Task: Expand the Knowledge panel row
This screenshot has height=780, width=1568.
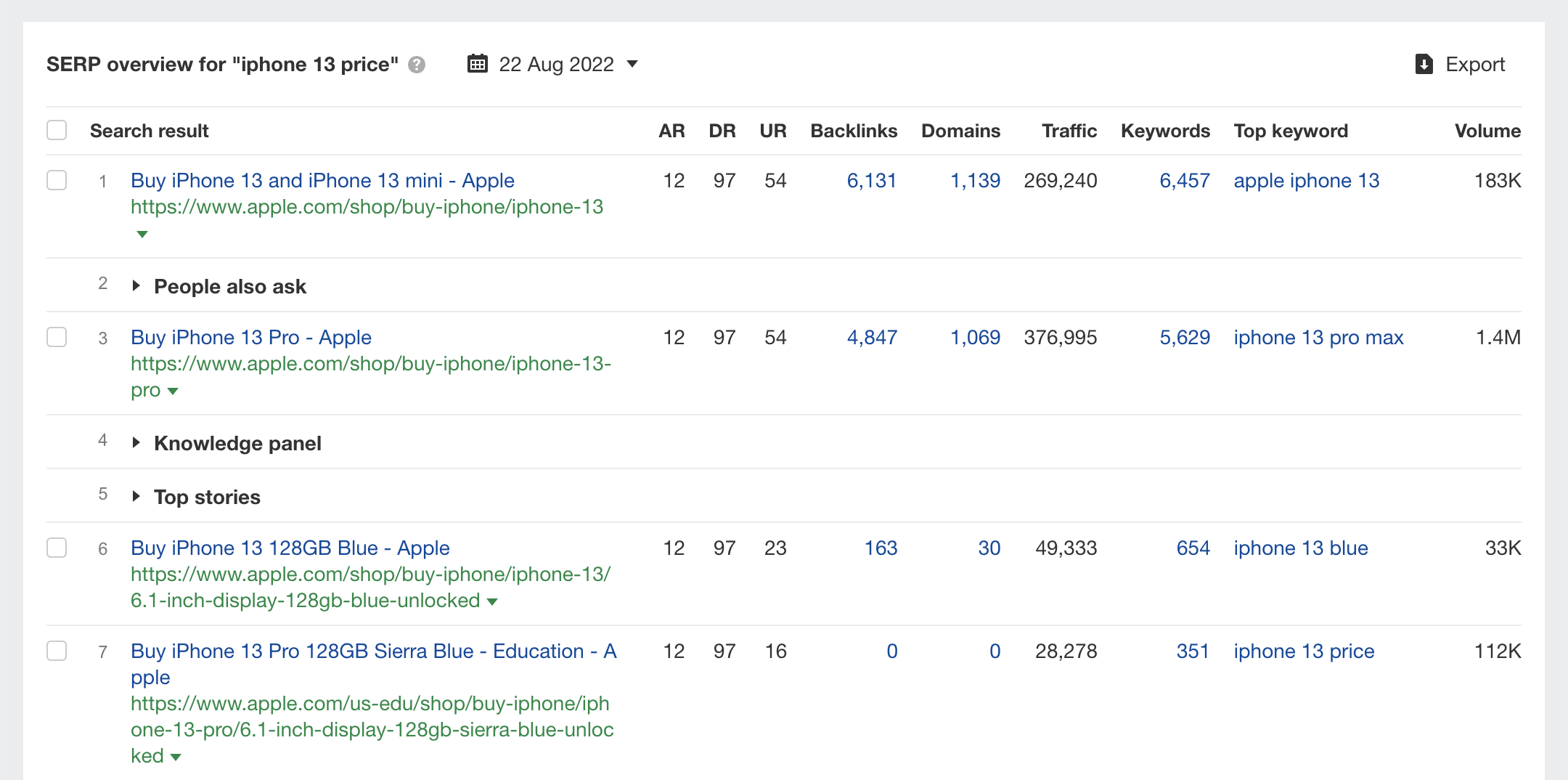Action: (136, 443)
